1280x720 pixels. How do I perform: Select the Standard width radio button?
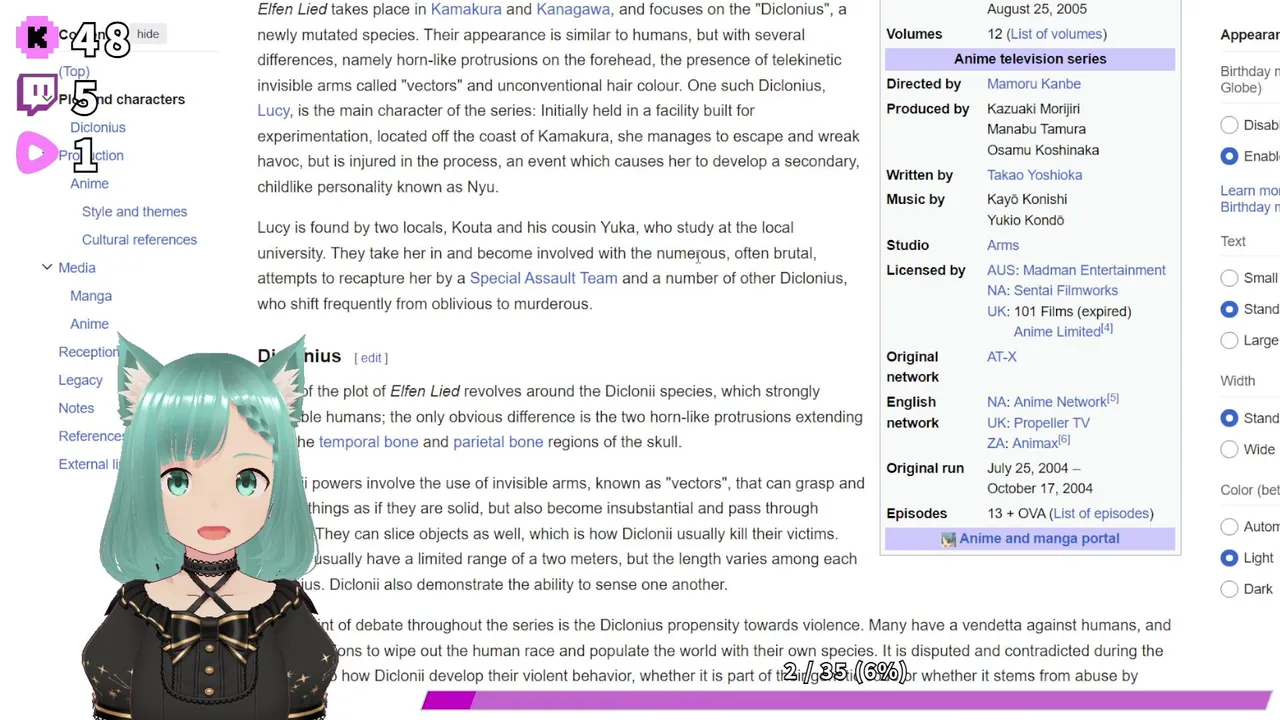click(1229, 418)
